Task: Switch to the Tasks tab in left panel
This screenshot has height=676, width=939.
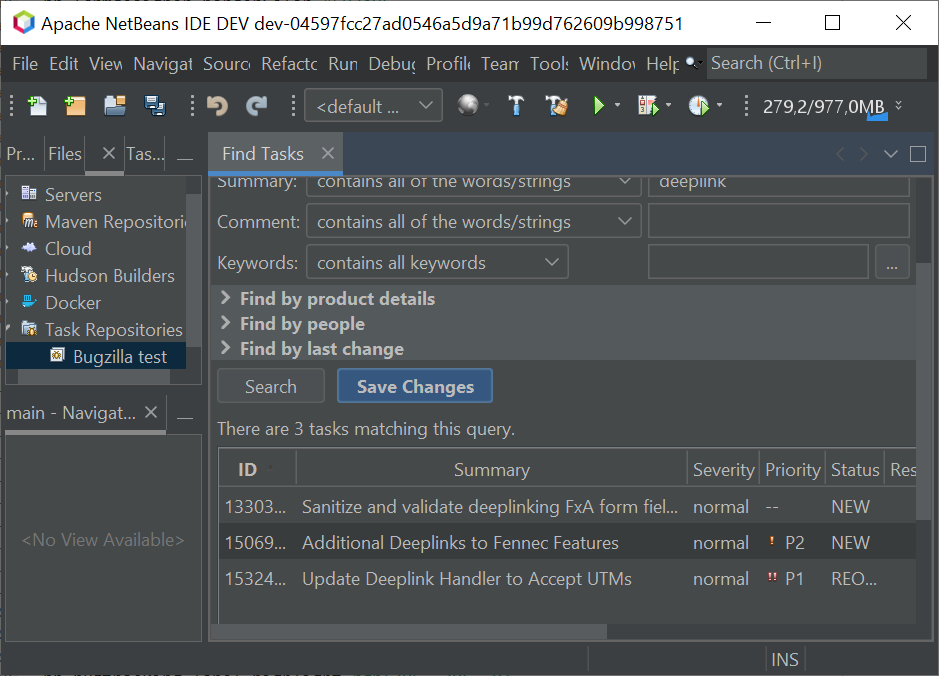Action: pos(145,154)
